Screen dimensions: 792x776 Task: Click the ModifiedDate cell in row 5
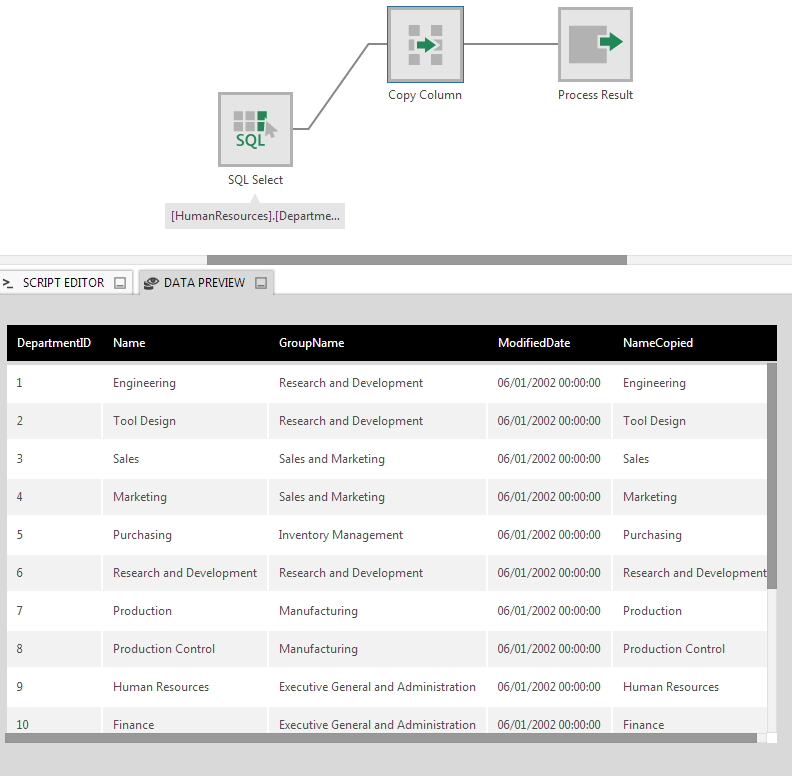click(549, 535)
